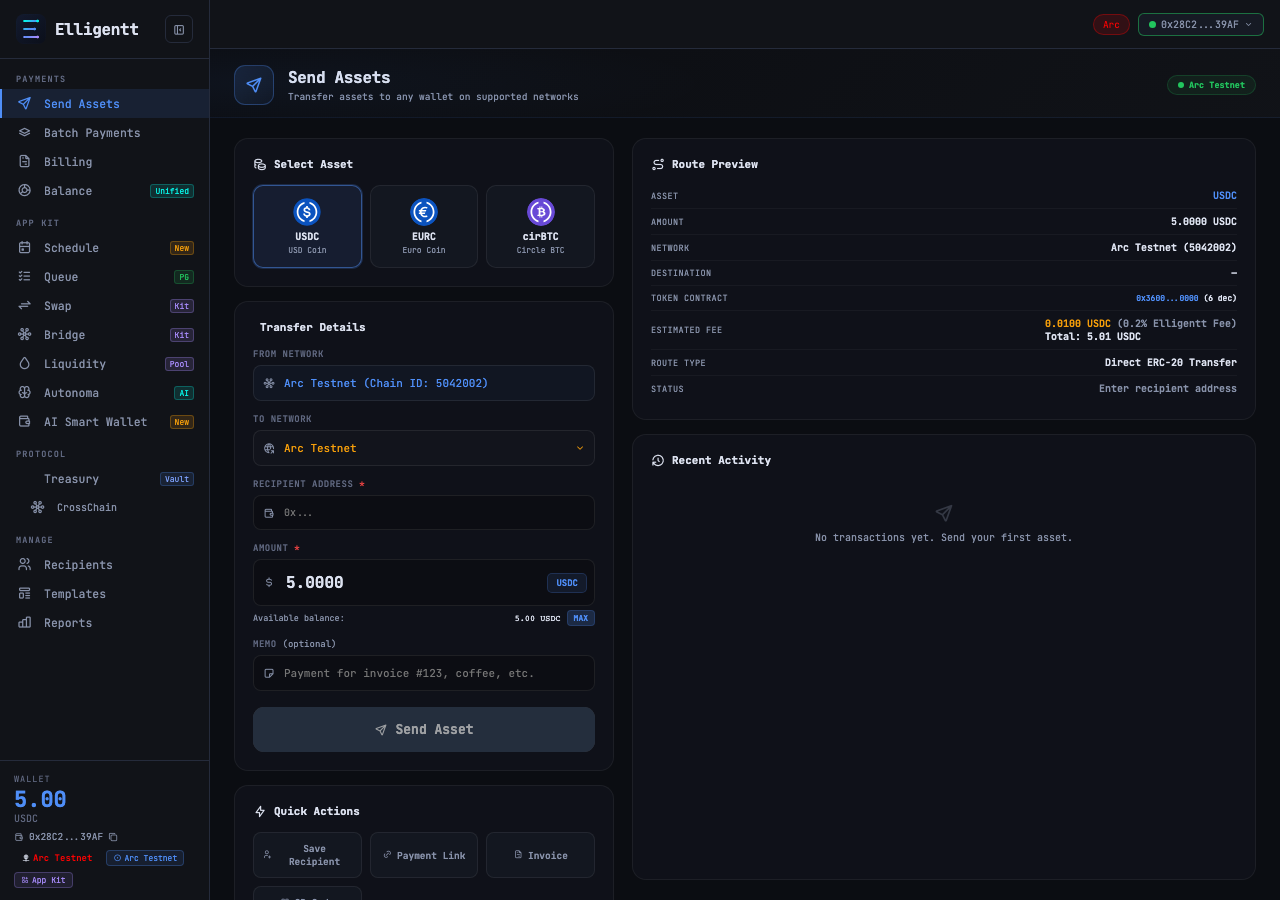Click the coins icon next to Select Asset
Image resolution: width=1280 pixels, height=900 pixels.
(260, 164)
